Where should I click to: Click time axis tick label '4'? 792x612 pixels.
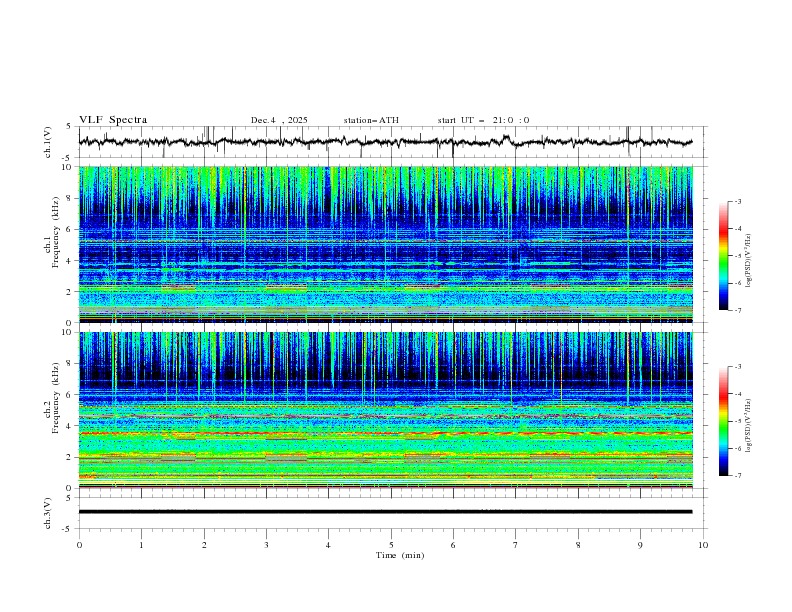328,545
